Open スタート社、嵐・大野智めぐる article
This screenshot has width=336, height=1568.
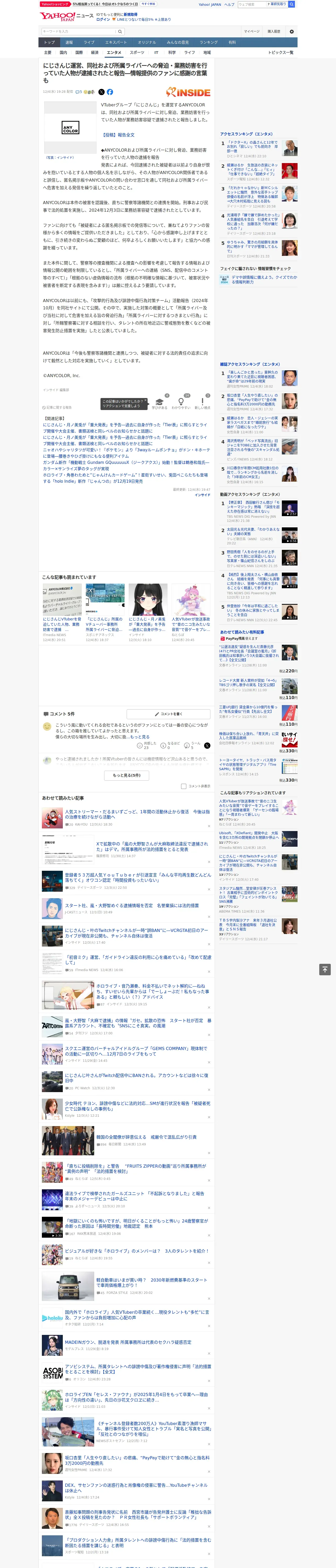click(x=132, y=906)
